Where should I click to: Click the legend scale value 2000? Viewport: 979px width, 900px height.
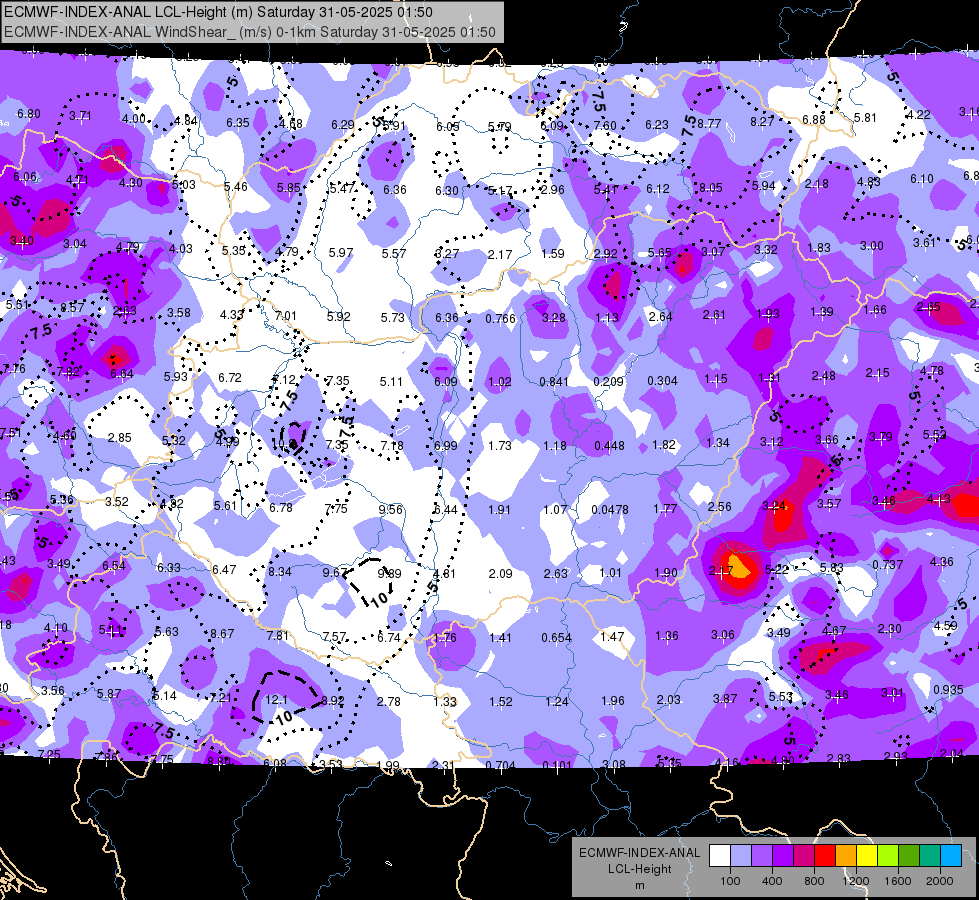[x=940, y=881]
